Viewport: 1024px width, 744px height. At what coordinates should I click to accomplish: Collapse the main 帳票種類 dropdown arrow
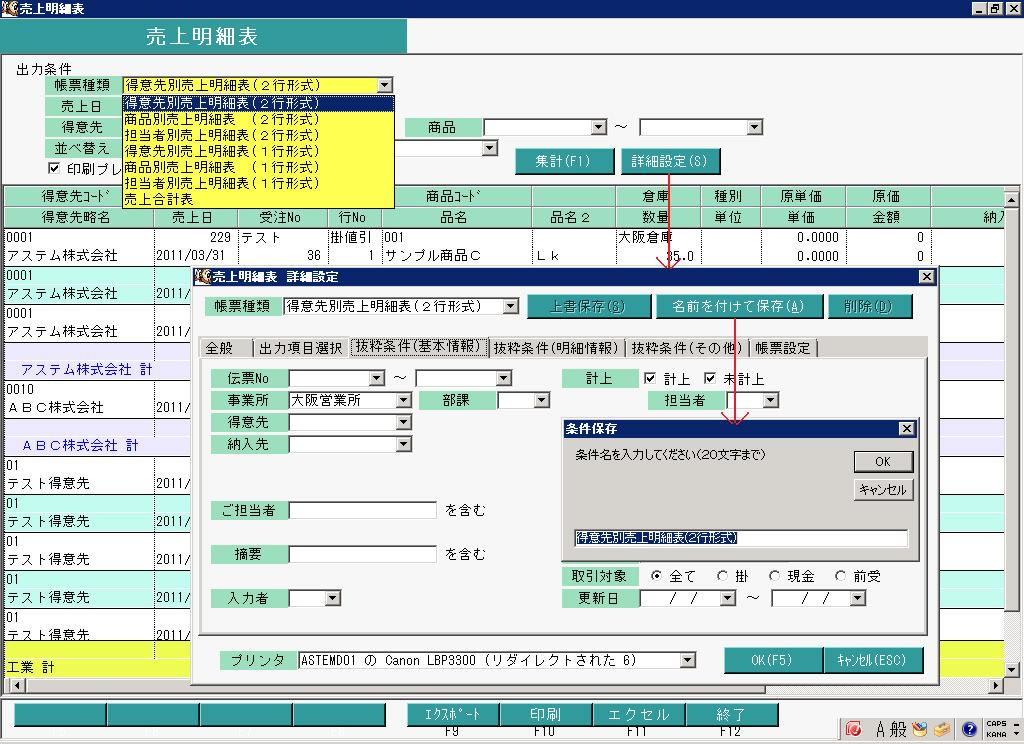(x=385, y=86)
